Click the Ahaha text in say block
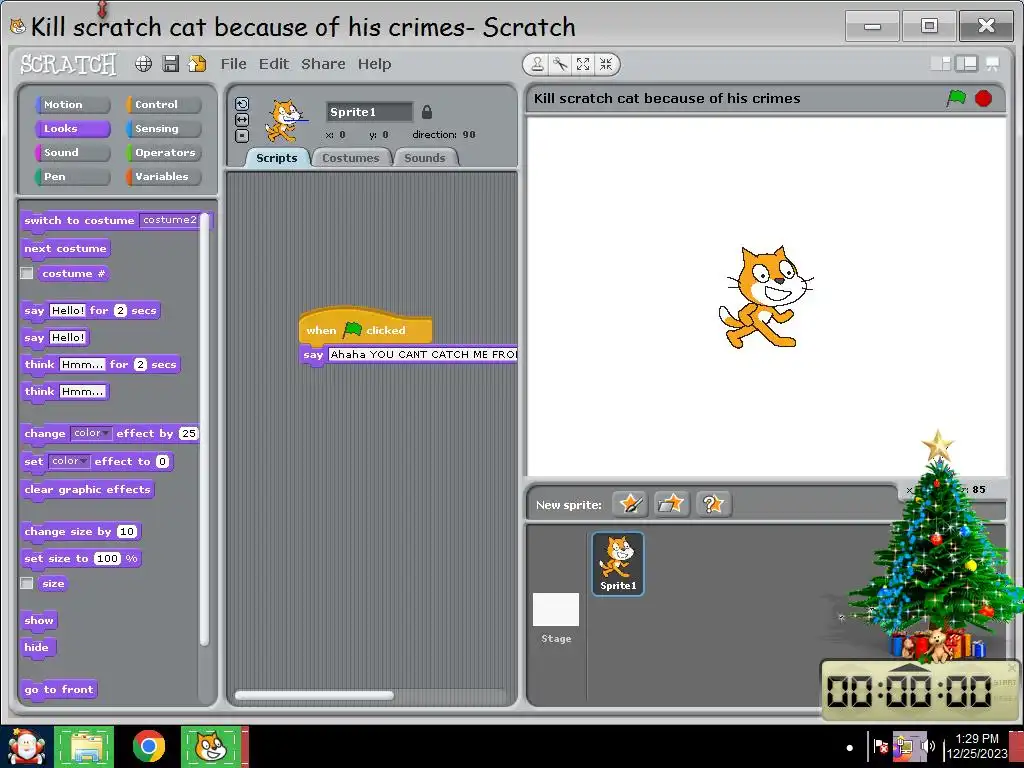The height and width of the screenshot is (768, 1024). pyautogui.click(x=422, y=355)
